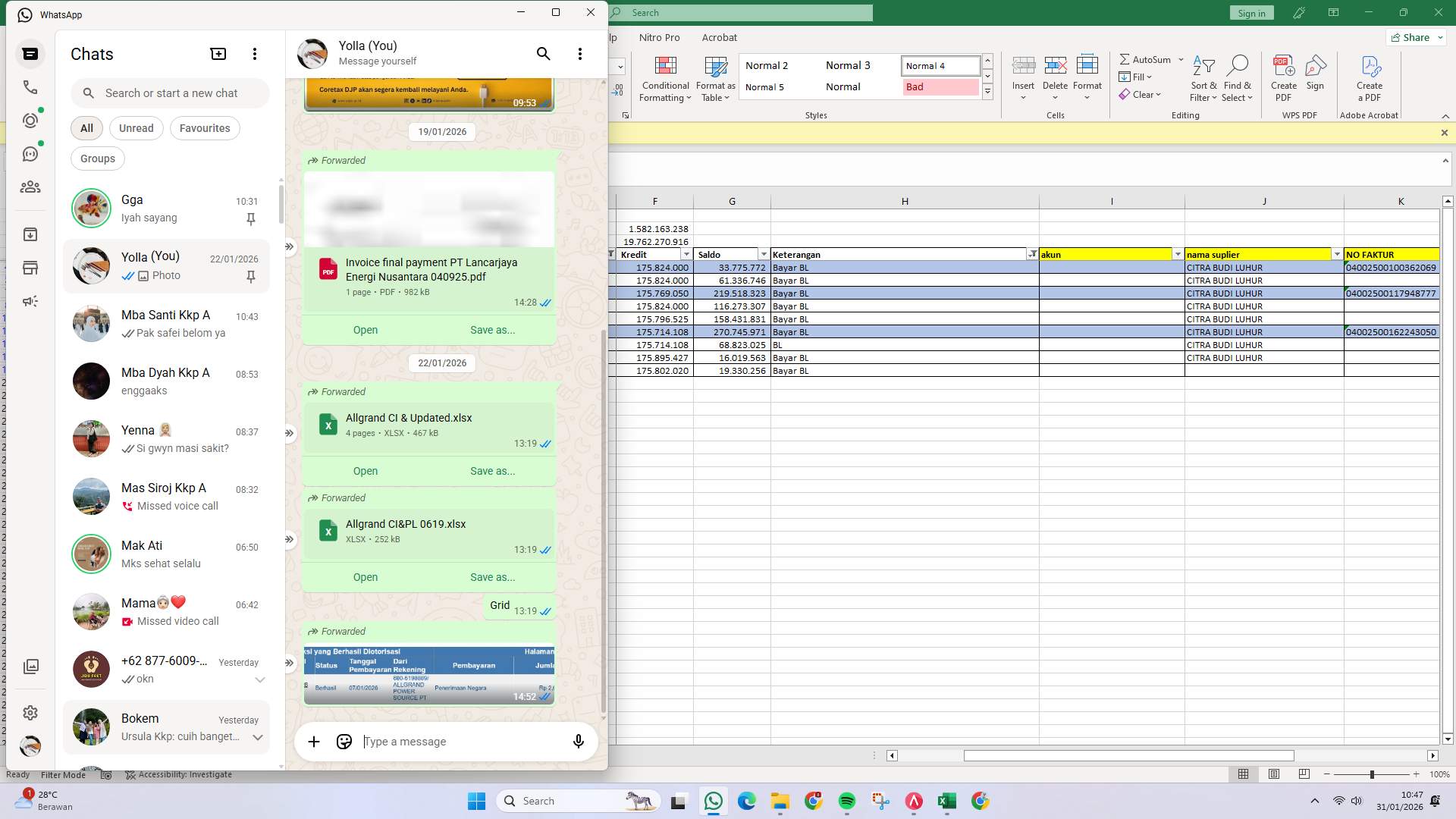Toggle the Favourites chat filter
Viewport: 1456px width, 819px height.
pos(204,127)
